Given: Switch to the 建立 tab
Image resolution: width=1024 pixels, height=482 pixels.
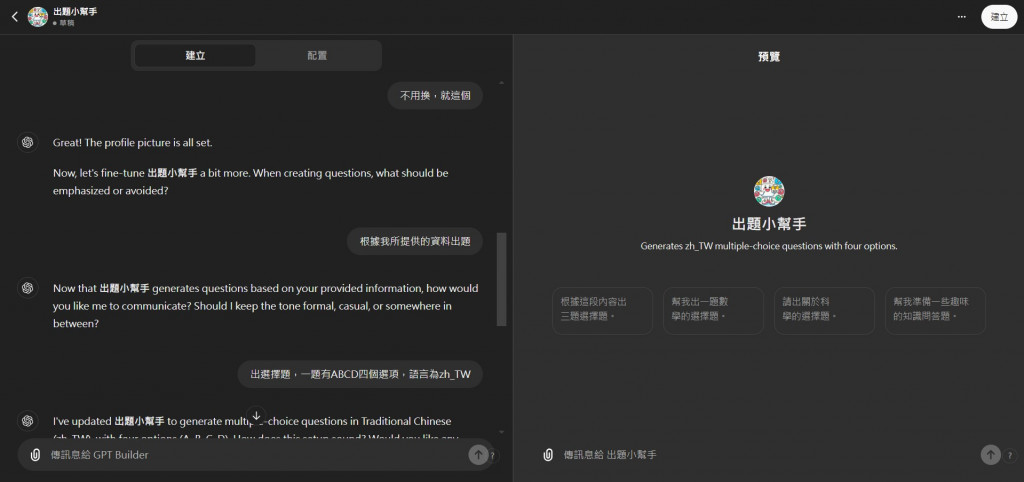Looking at the screenshot, I should (195, 56).
